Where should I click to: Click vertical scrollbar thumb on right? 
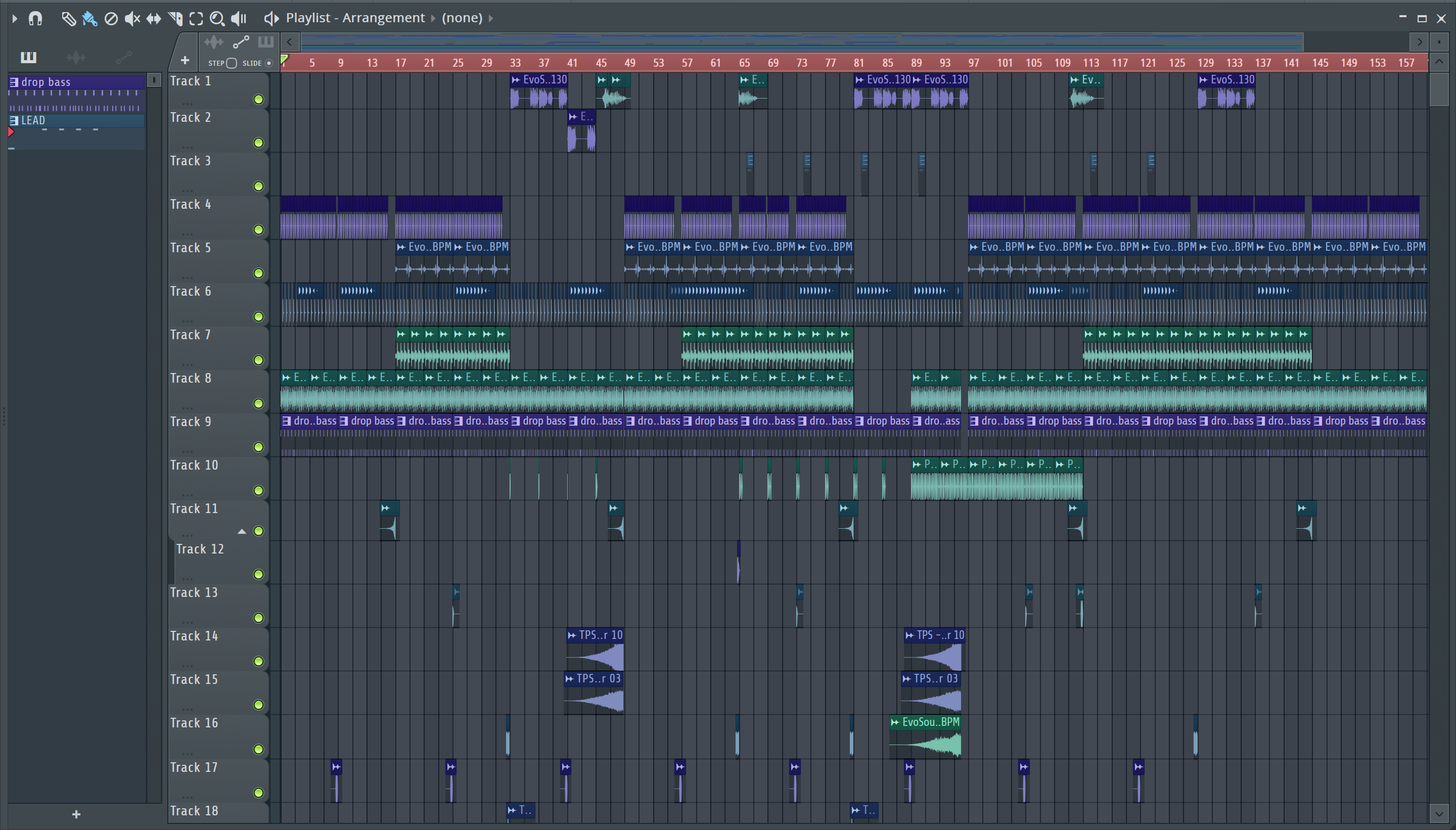(x=1439, y=88)
